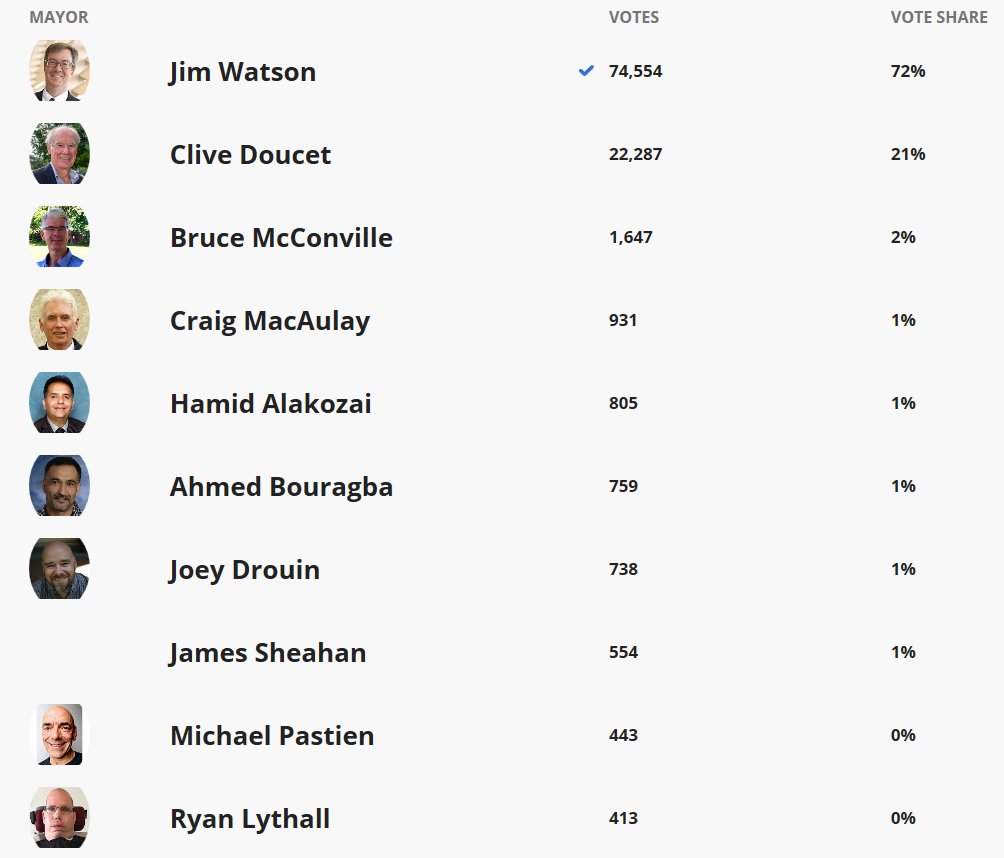
Task: Click Jim Watson's candidate photo
Action: (x=59, y=71)
